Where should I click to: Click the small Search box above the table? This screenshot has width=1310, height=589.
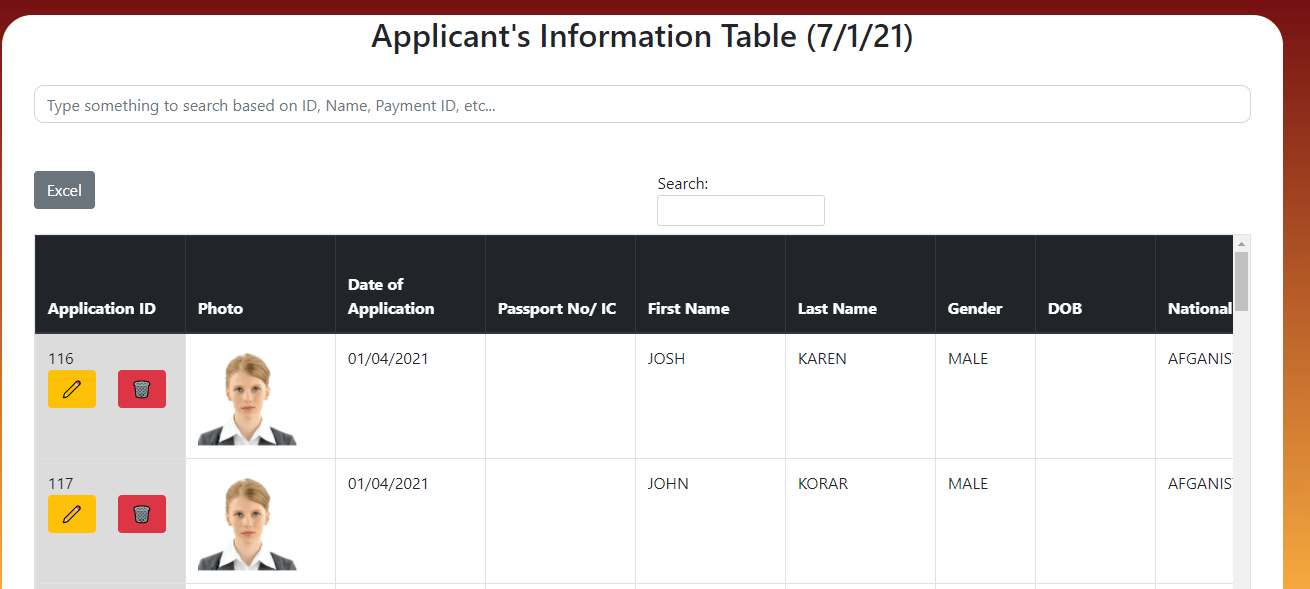(740, 210)
